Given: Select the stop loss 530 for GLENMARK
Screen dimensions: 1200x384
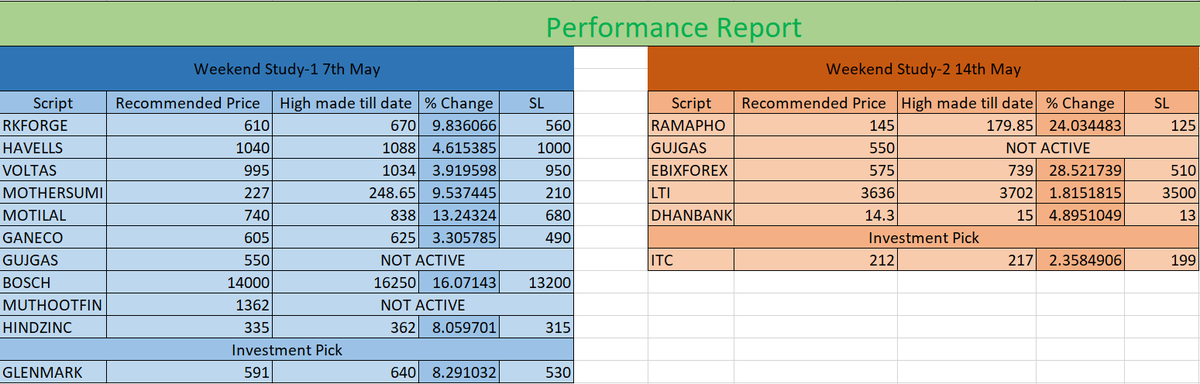Looking at the screenshot, I should click(x=537, y=373).
